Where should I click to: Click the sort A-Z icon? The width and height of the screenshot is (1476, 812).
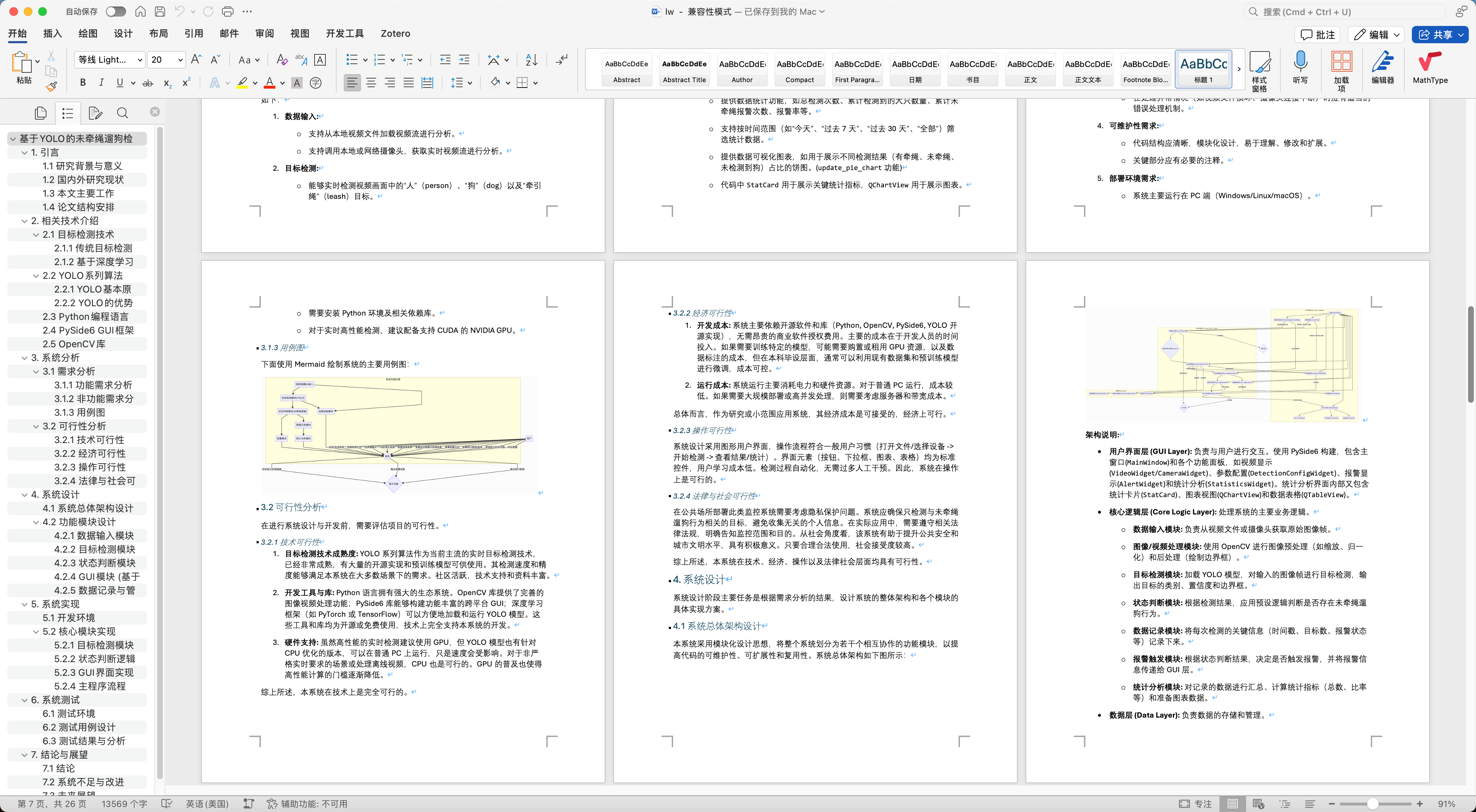coord(531,59)
